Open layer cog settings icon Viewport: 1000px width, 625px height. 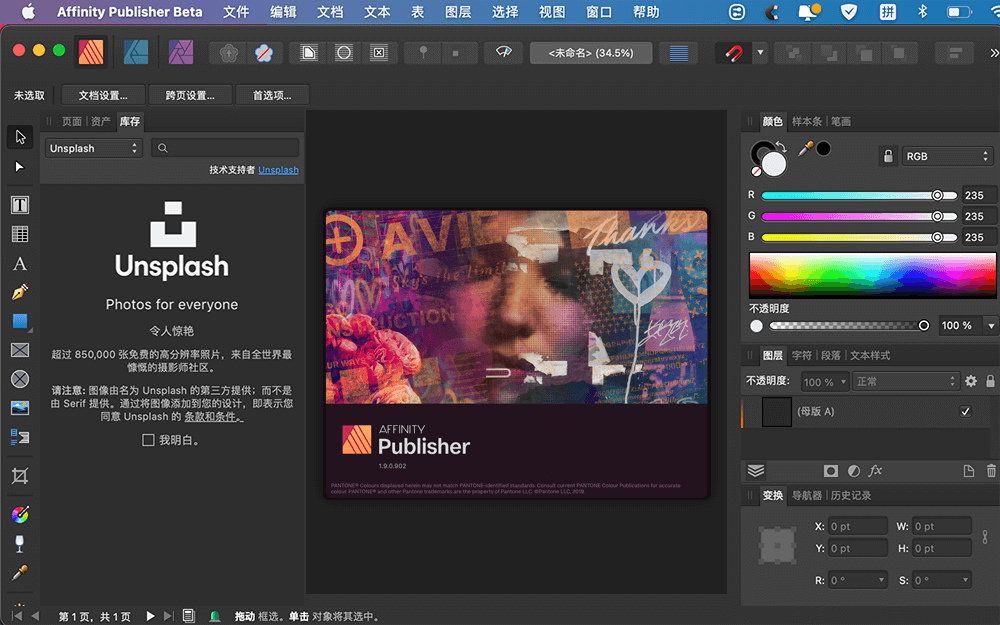[x=971, y=381]
